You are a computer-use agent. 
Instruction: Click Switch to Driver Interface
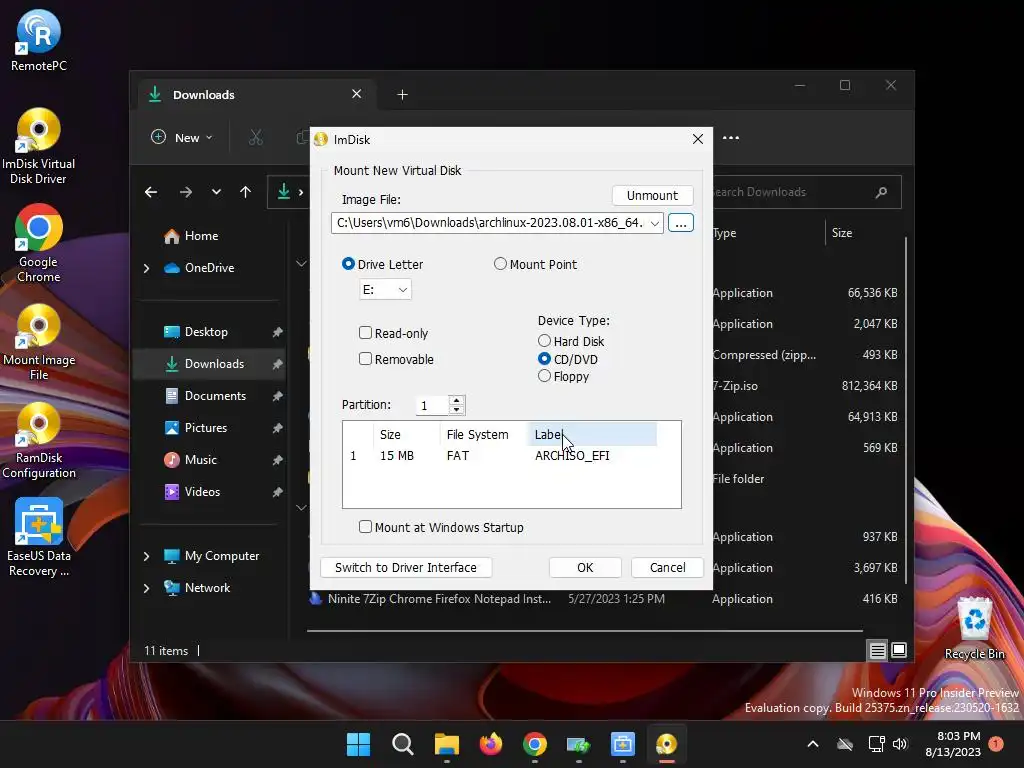point(406,568)
